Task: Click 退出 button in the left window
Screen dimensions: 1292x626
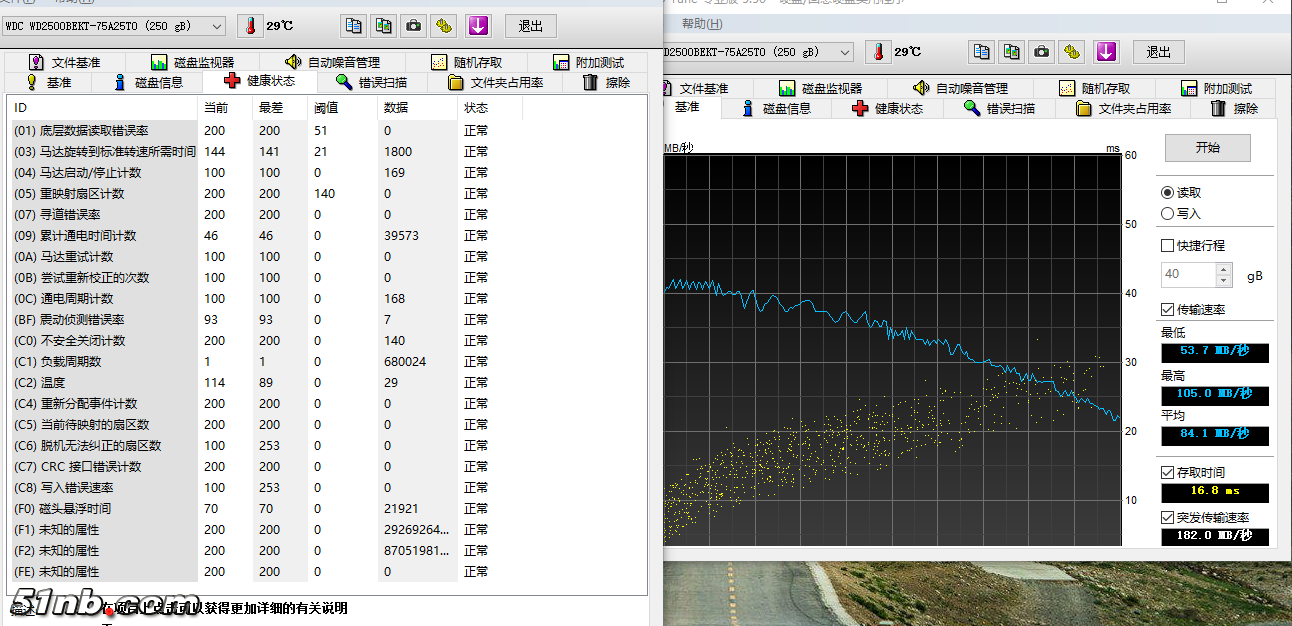Action: coord(531,26)
